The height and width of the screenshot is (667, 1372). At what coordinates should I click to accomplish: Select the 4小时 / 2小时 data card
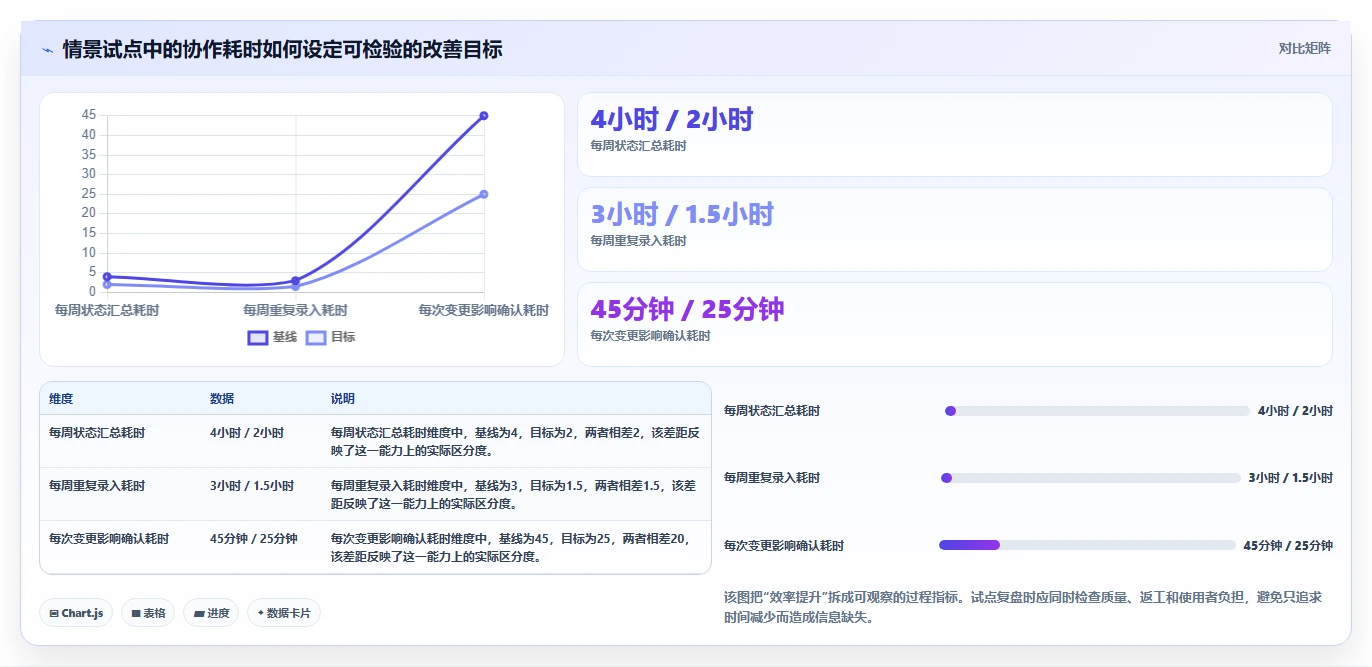(x=955, y=134)
